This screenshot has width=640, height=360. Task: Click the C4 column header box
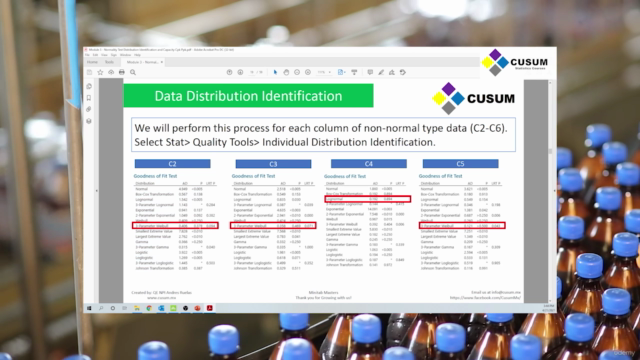coord(369,164)
